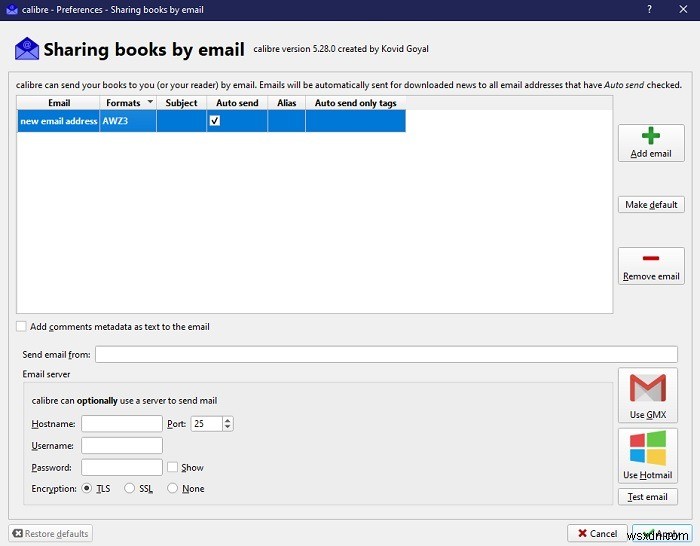Viewport: 700px width, 546px height.
Task: Click the Auto send only tags cell
Action: point(355,121)
